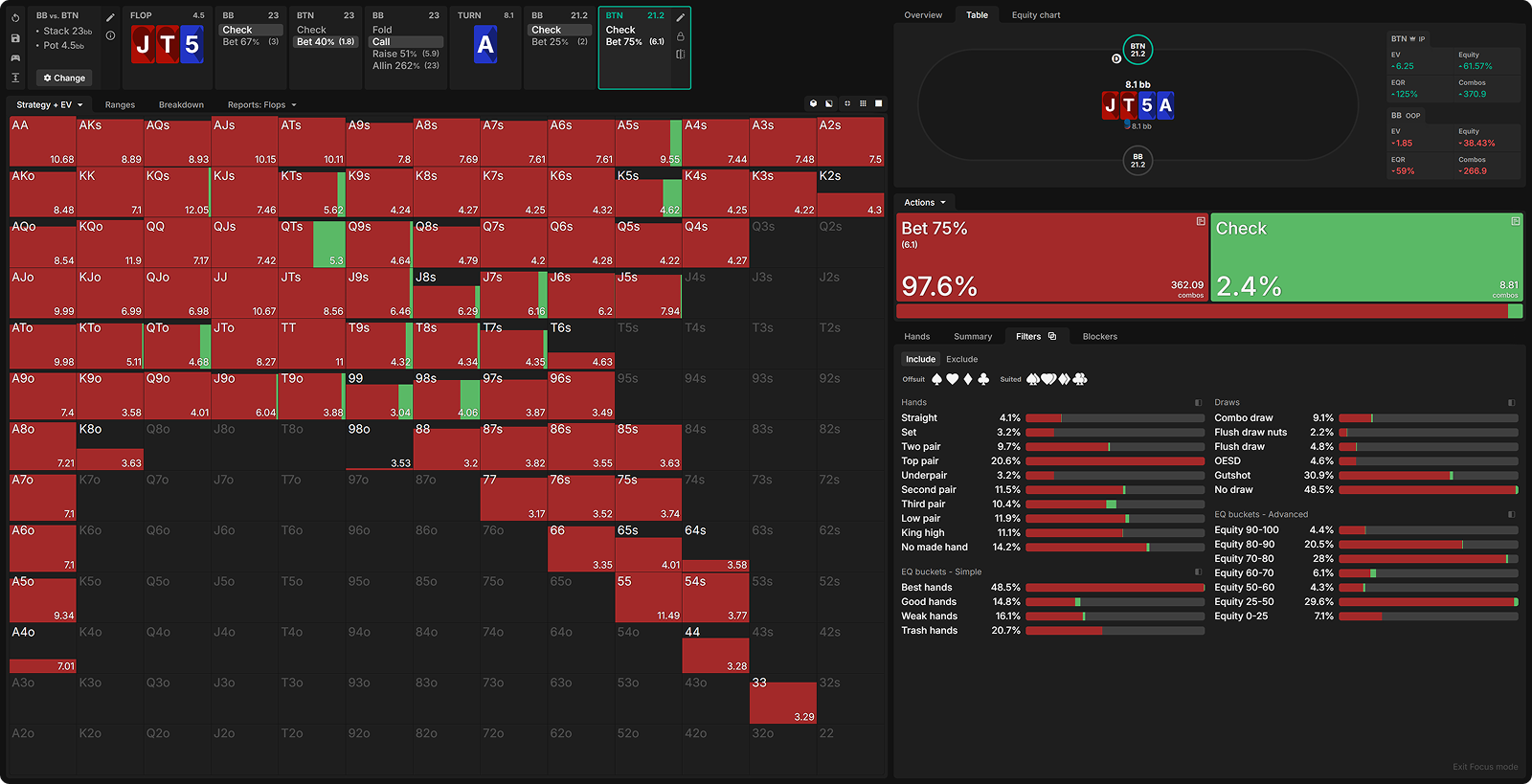This screenshot has height=784, width=1532.
Task: Click the Change button
Action: pos(64,78)
